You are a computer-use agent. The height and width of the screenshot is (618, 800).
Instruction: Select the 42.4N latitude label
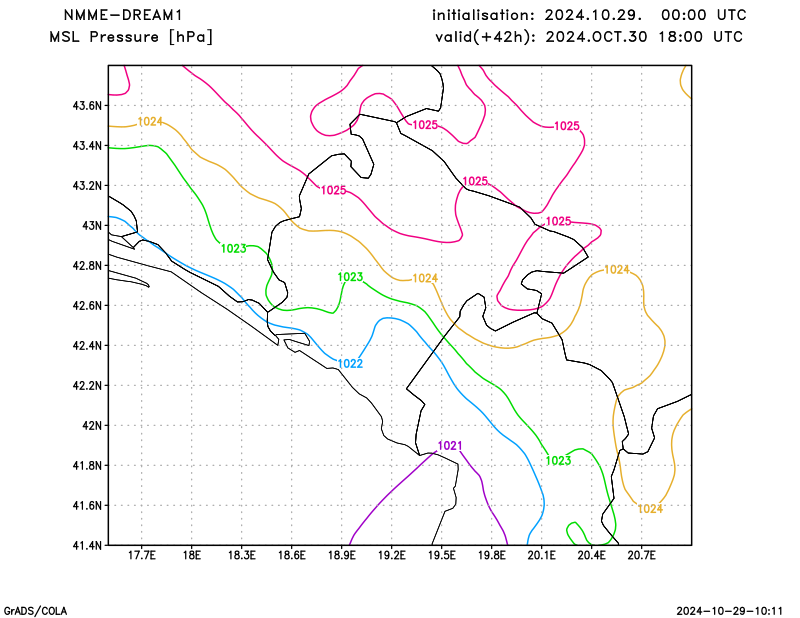point(87,345)
